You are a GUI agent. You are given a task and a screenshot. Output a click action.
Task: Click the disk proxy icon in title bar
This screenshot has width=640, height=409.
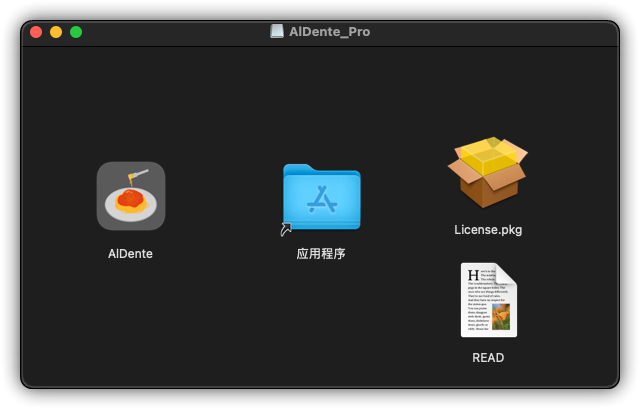point(277,31)
